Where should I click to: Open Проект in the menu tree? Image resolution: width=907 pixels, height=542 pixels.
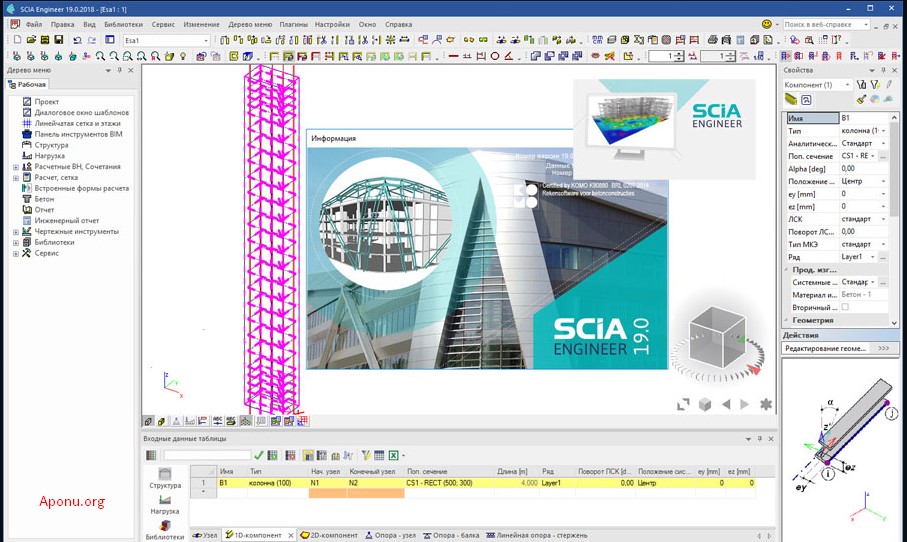[46, 101]
